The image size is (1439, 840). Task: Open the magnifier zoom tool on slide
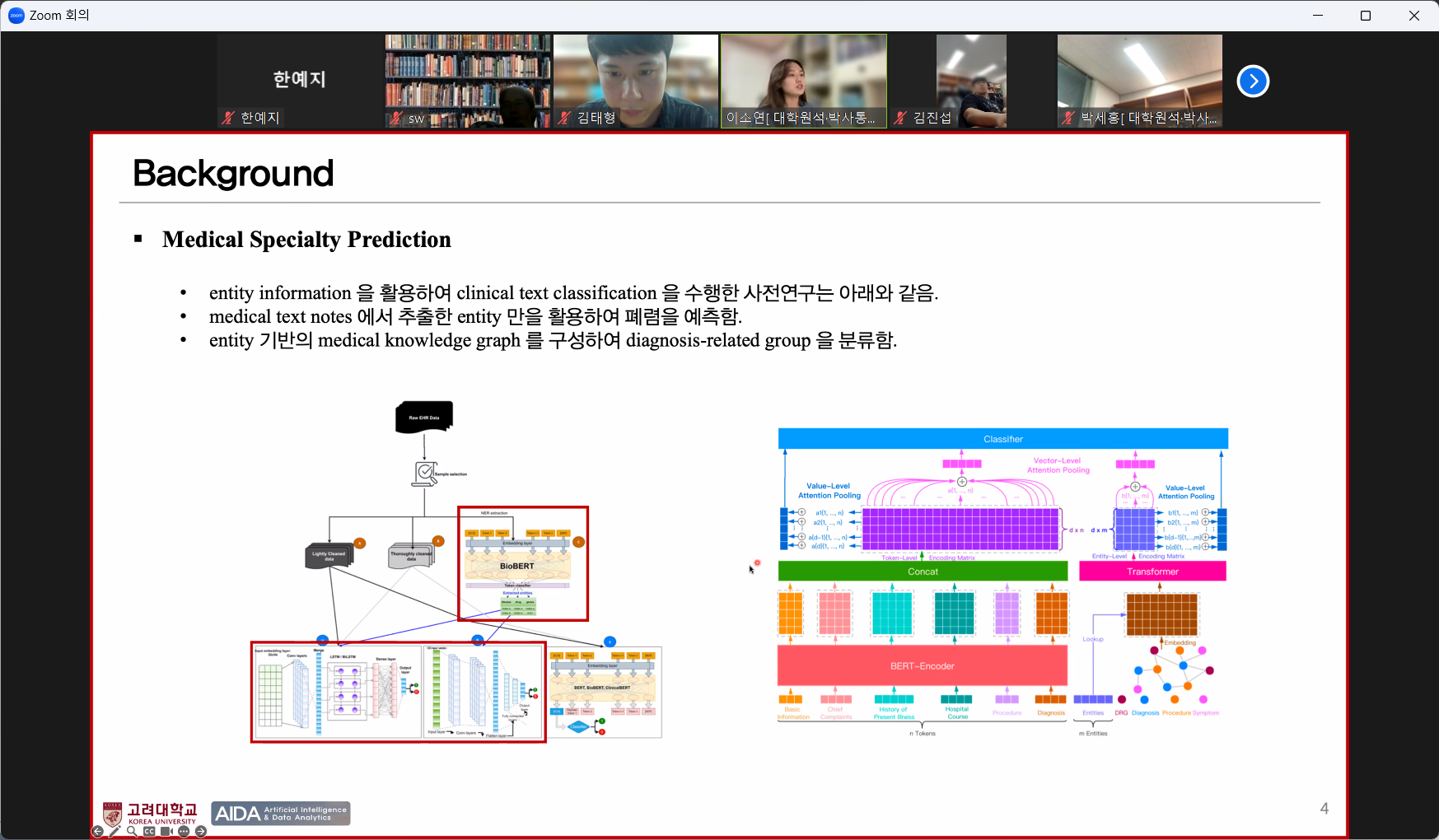[132, 832]
